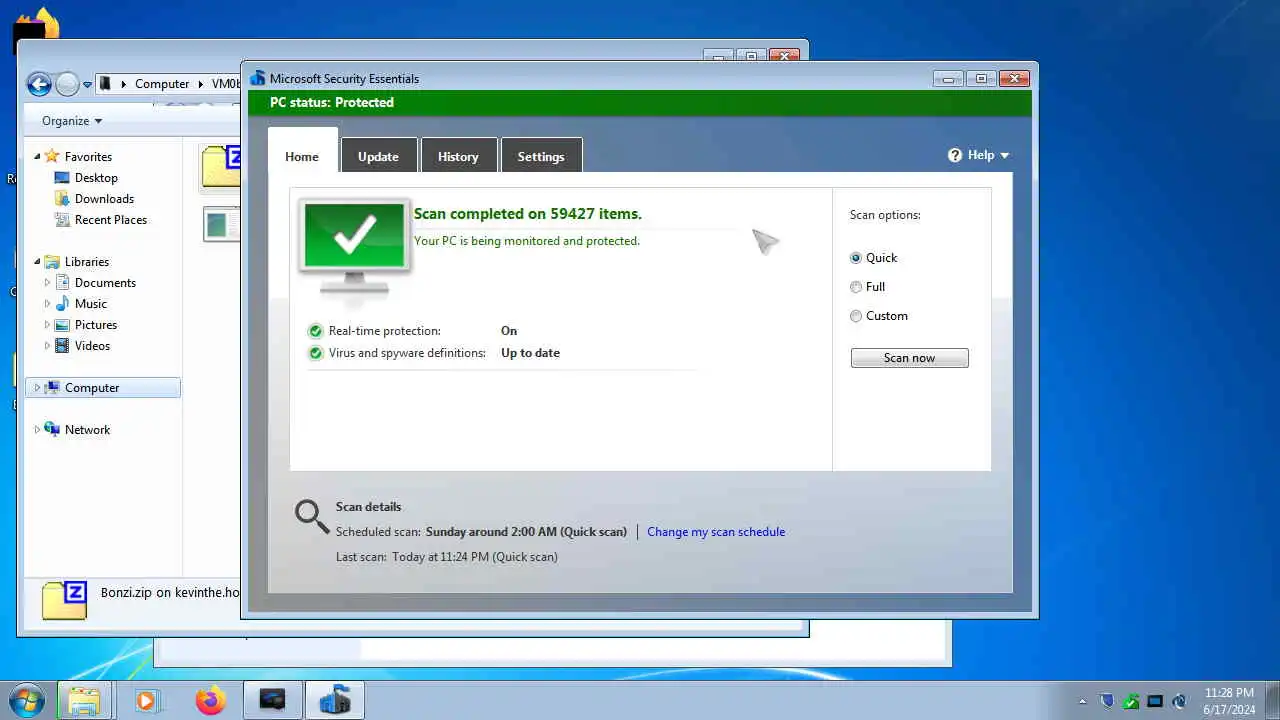
Task: Click the Virus and spyware definitions check icon
Action: pos(316,353)
